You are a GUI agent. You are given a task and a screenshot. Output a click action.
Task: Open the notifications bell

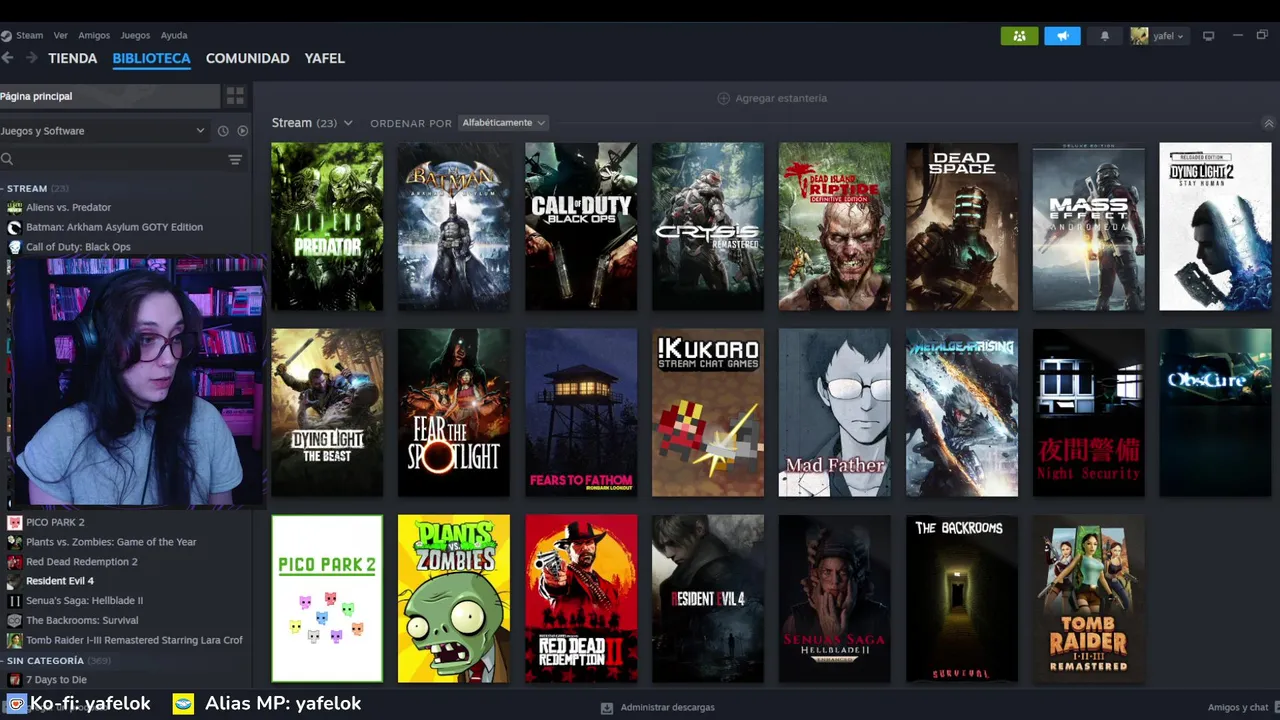click(x=1105, y=36)
